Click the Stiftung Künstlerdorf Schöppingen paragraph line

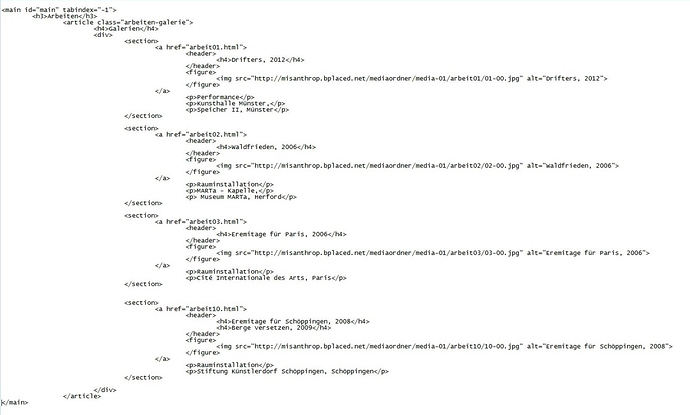click(287, 371)
